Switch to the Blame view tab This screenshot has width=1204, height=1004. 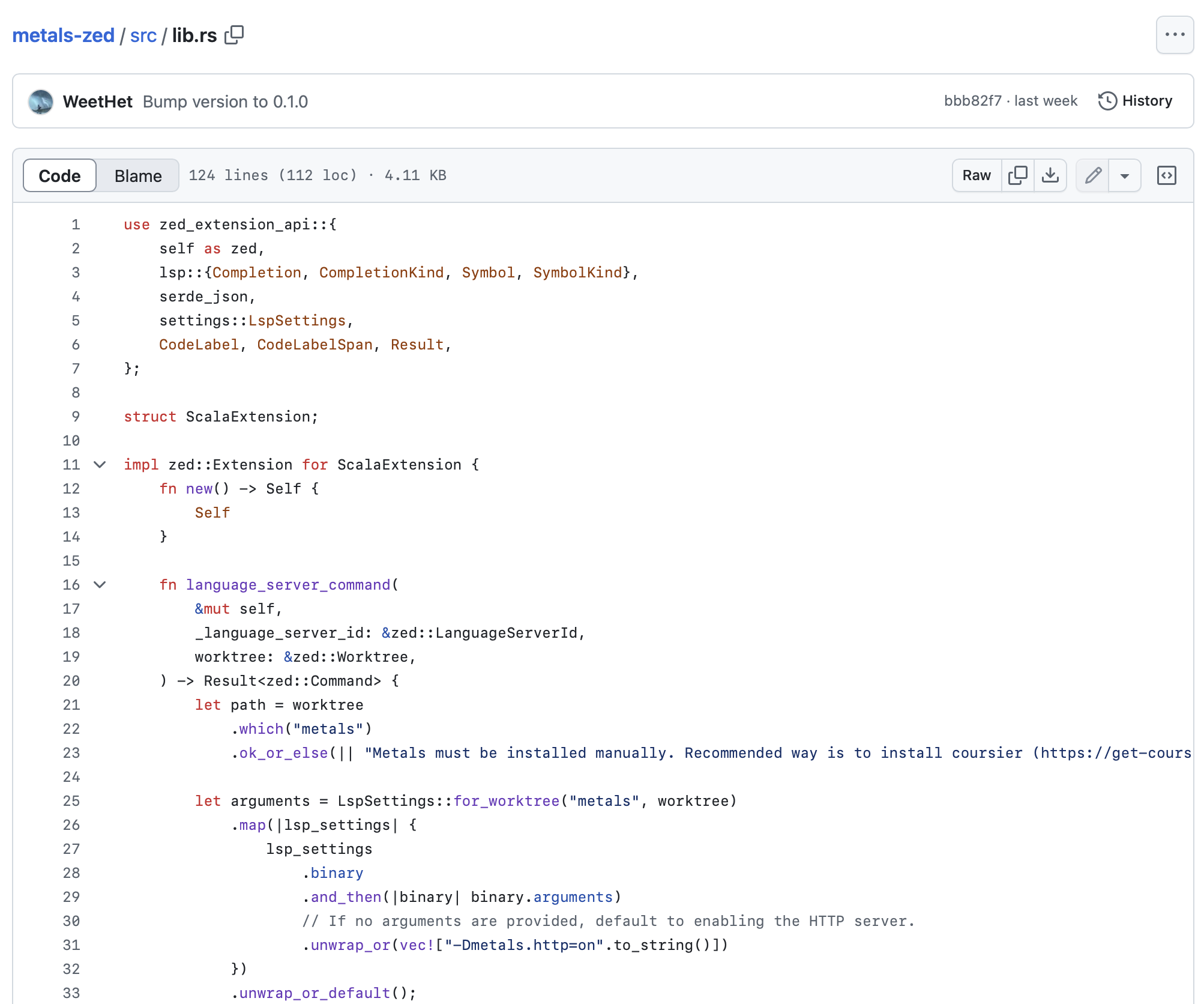pyautogui.click(x=138, y=176)
